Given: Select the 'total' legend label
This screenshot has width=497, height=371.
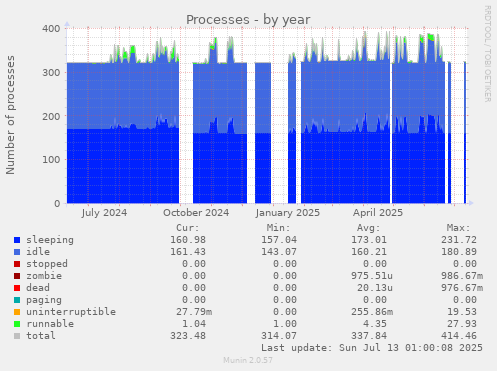Looking at the screenshot, I should point(41,336).
